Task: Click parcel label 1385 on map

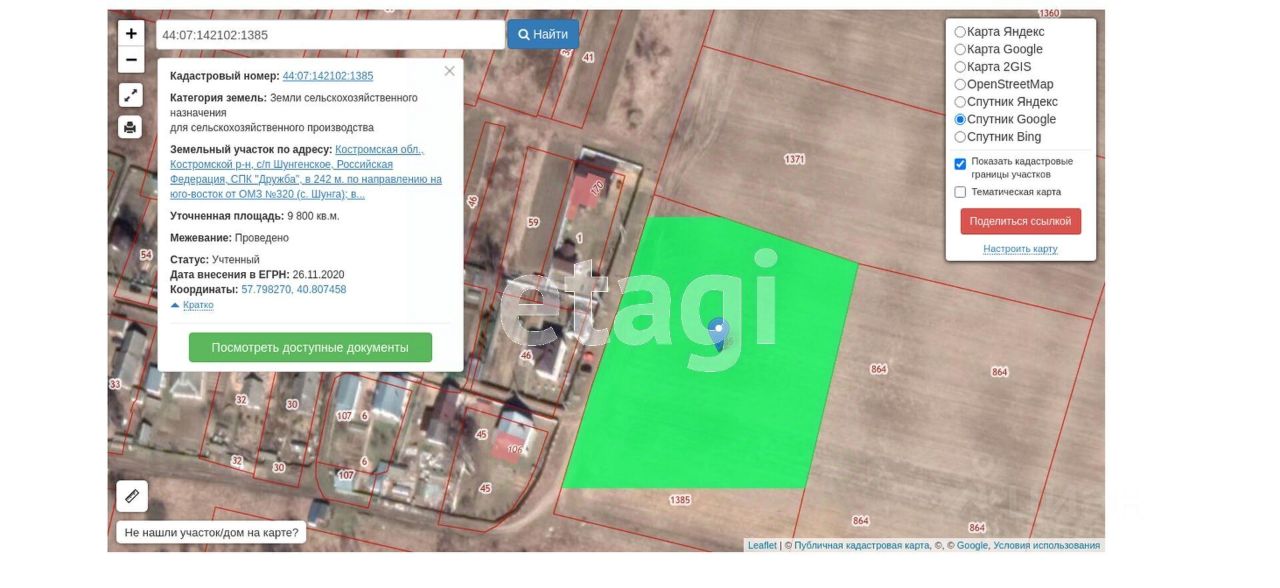Action: point(680,499)
